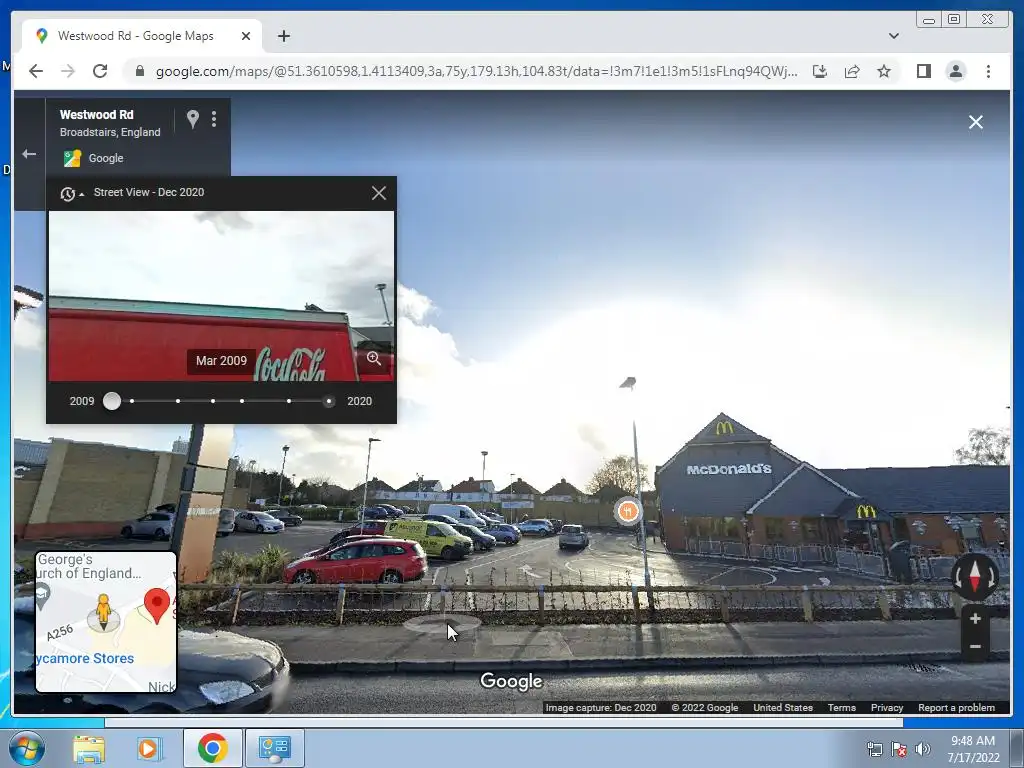Open the Windows Start menu
Image resolution: width=1024 pixels, height=768 pixels.
point(26,748)
